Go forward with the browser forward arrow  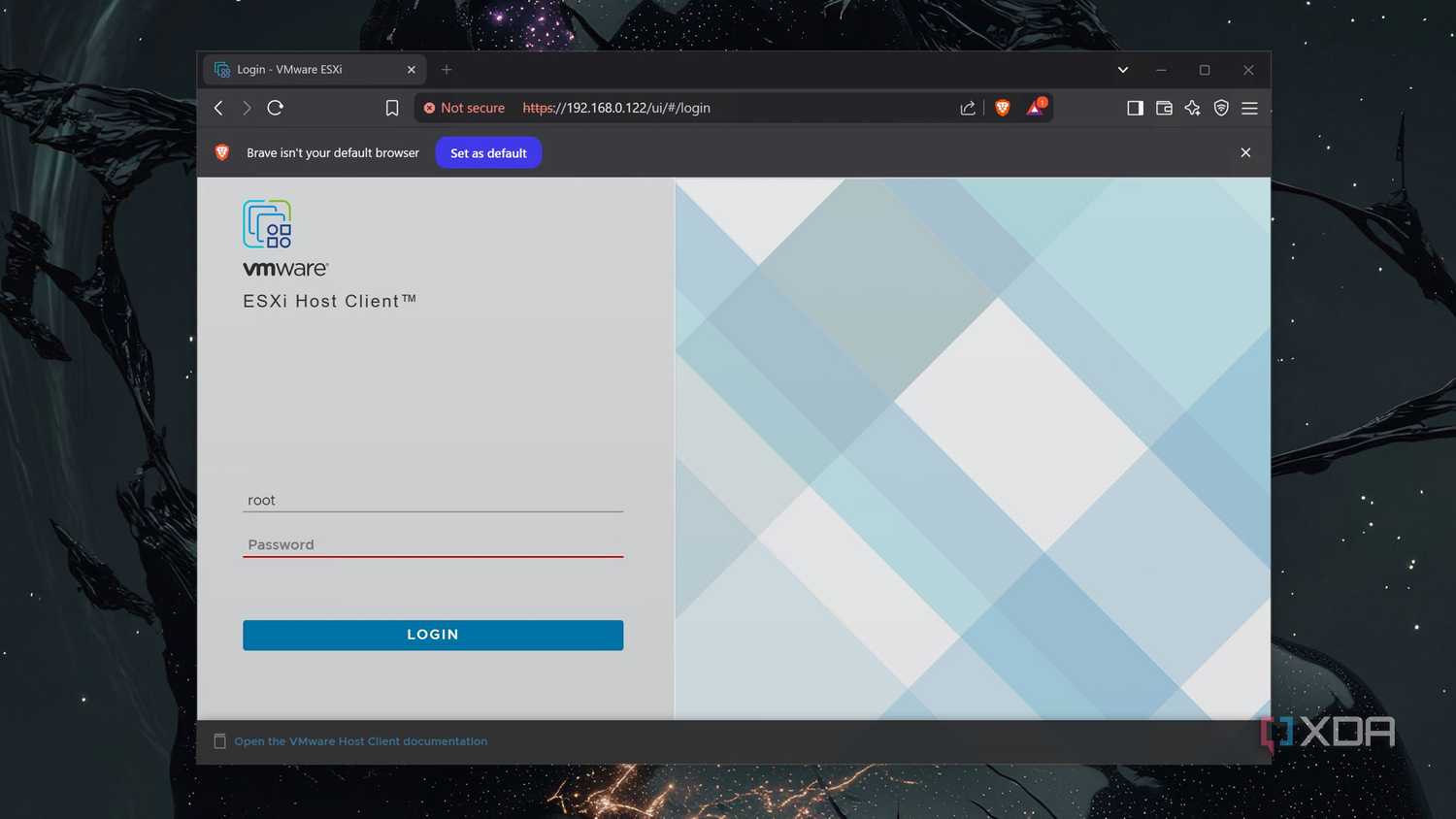[247, 108]
